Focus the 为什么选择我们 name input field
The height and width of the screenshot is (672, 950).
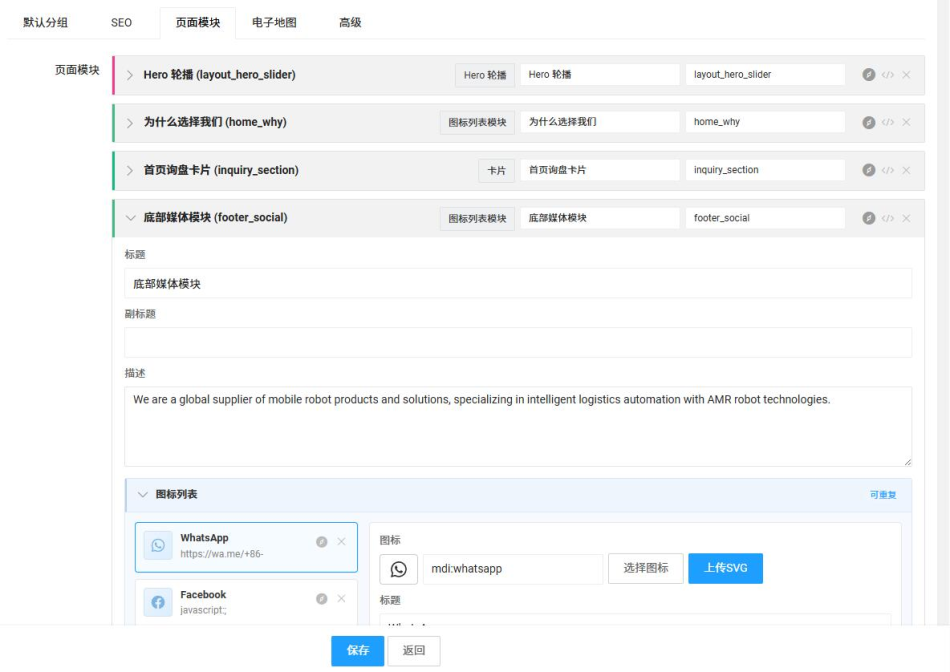click(600, 122)
